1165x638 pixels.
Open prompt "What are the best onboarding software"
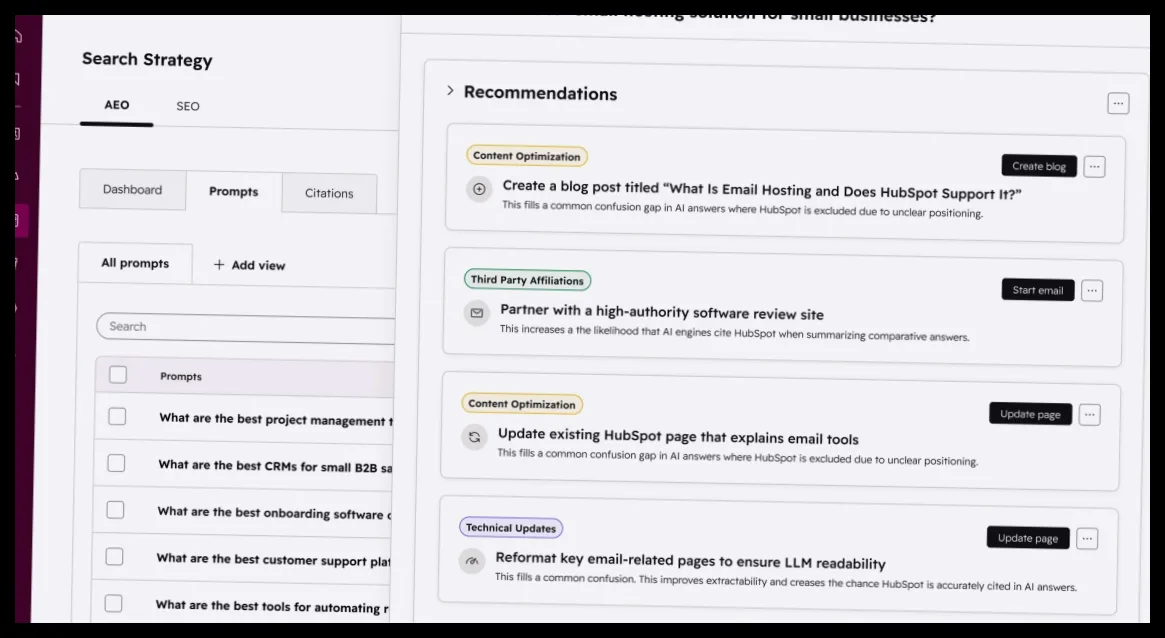click(274, 513)
